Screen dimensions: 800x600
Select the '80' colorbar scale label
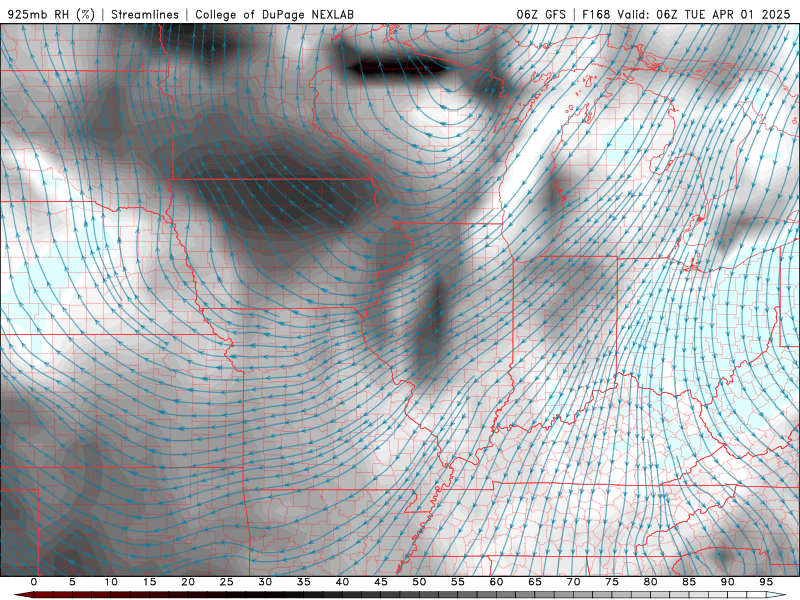pos(650,582)
